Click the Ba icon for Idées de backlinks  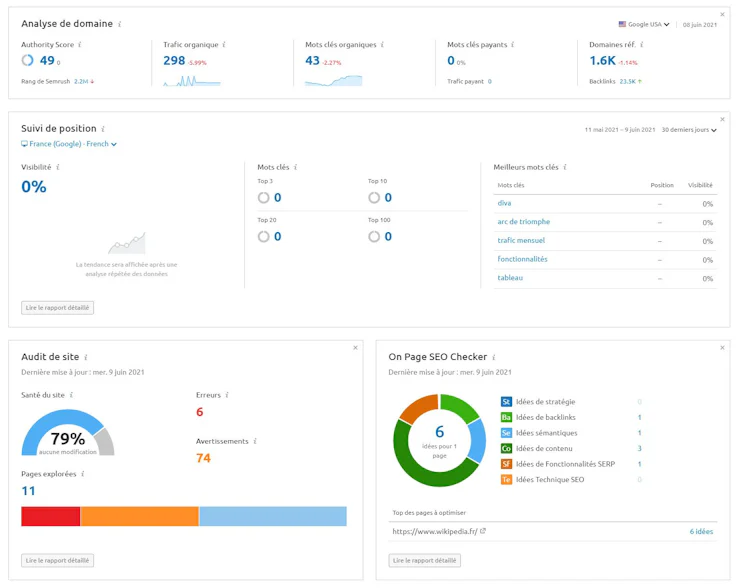click(506, 417)
